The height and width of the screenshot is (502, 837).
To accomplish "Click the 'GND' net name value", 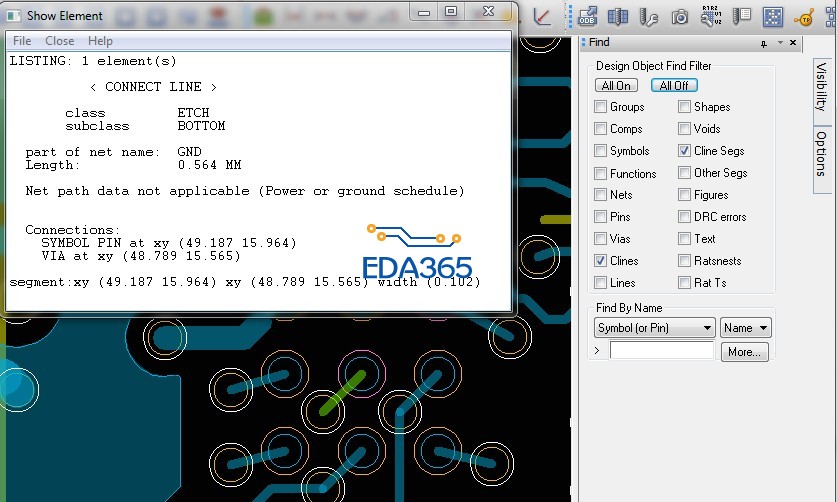I will [189, 152].
